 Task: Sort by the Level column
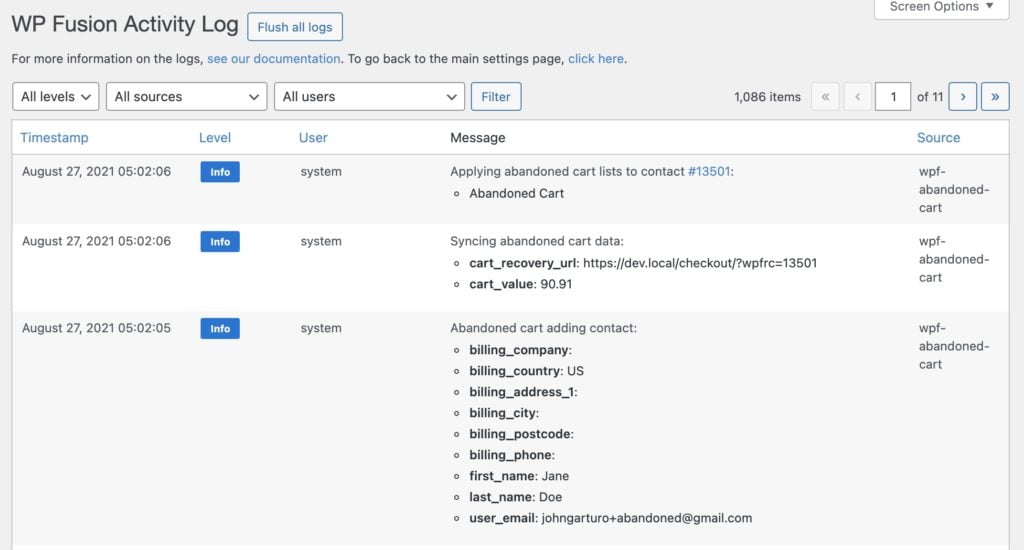pos(215,138)
